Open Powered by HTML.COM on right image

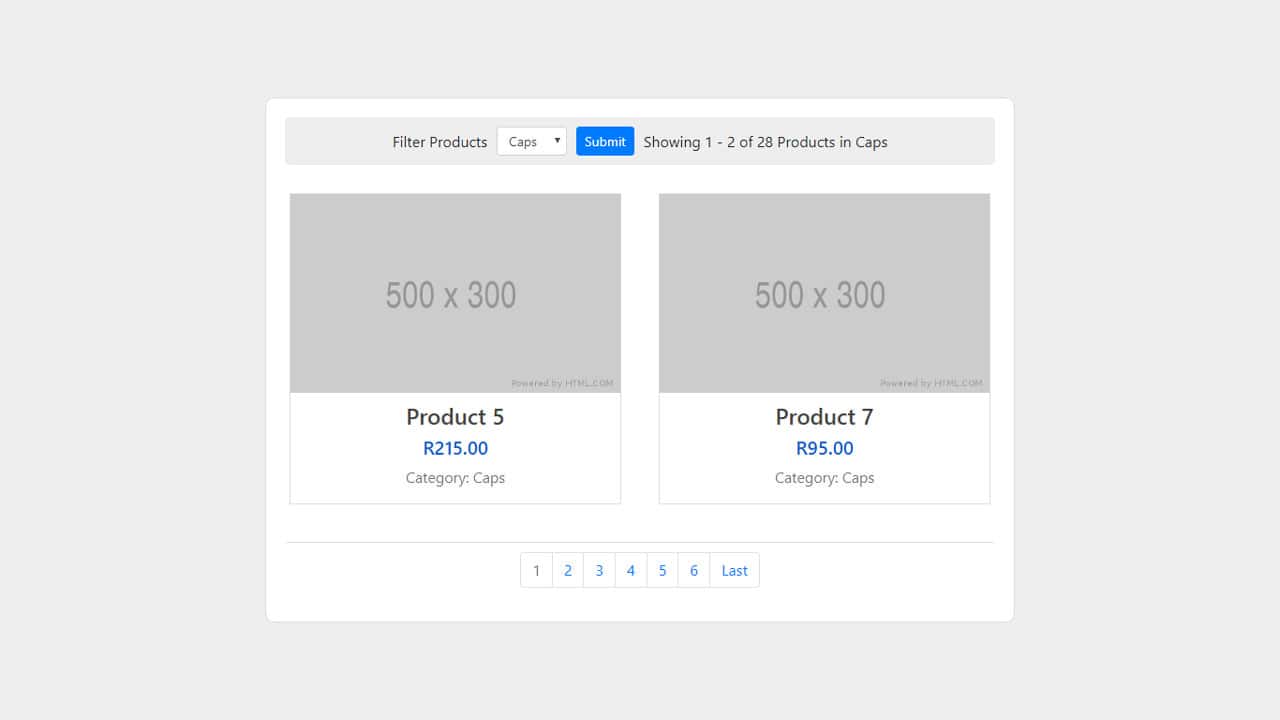(932, 383)
